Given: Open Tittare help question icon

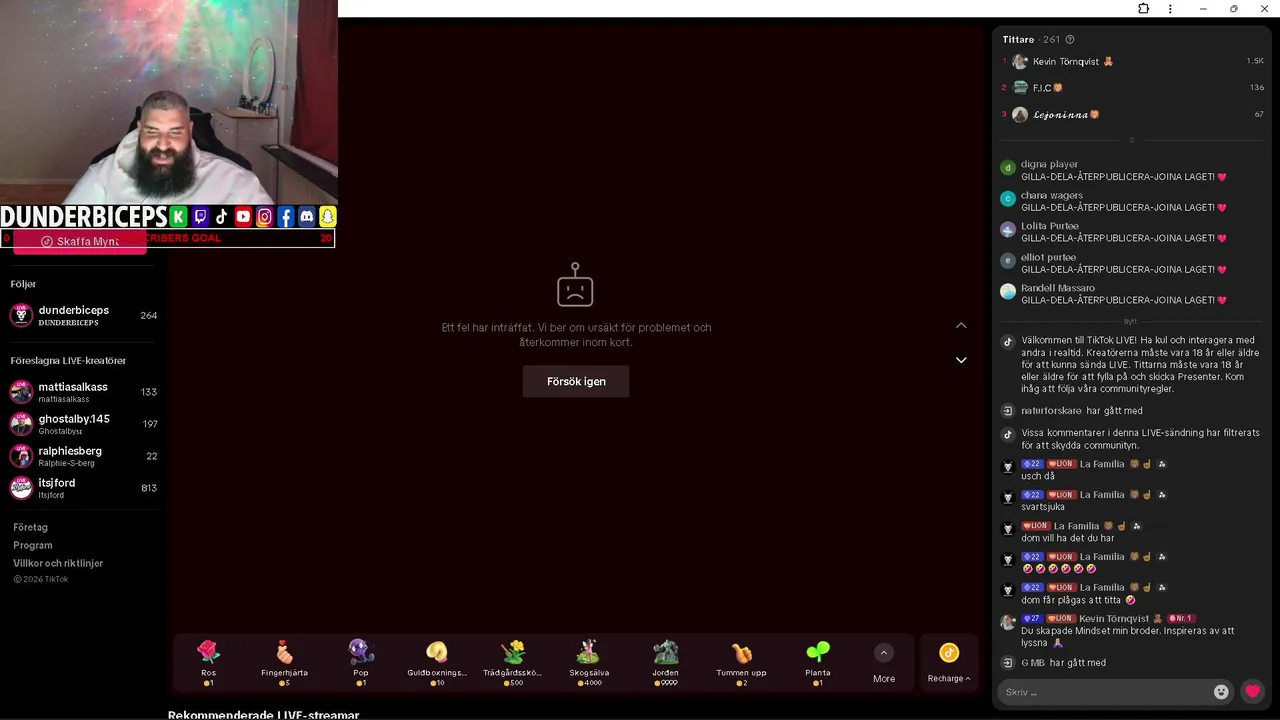Looking at the screenshot, I should [1070, 39].
